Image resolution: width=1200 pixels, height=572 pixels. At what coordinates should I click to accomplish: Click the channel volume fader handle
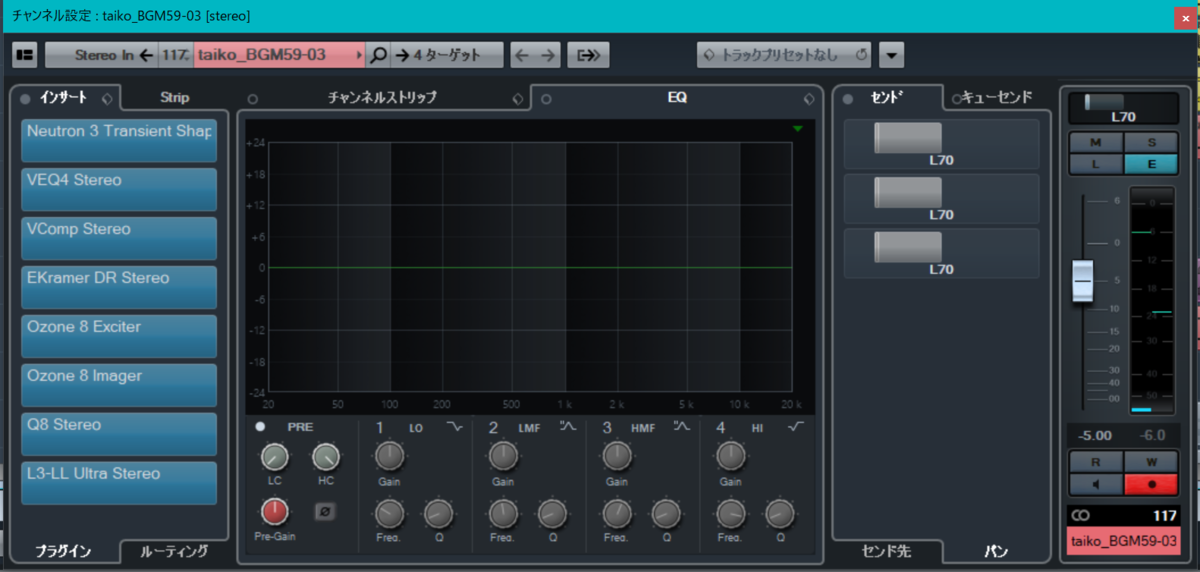1083,282
